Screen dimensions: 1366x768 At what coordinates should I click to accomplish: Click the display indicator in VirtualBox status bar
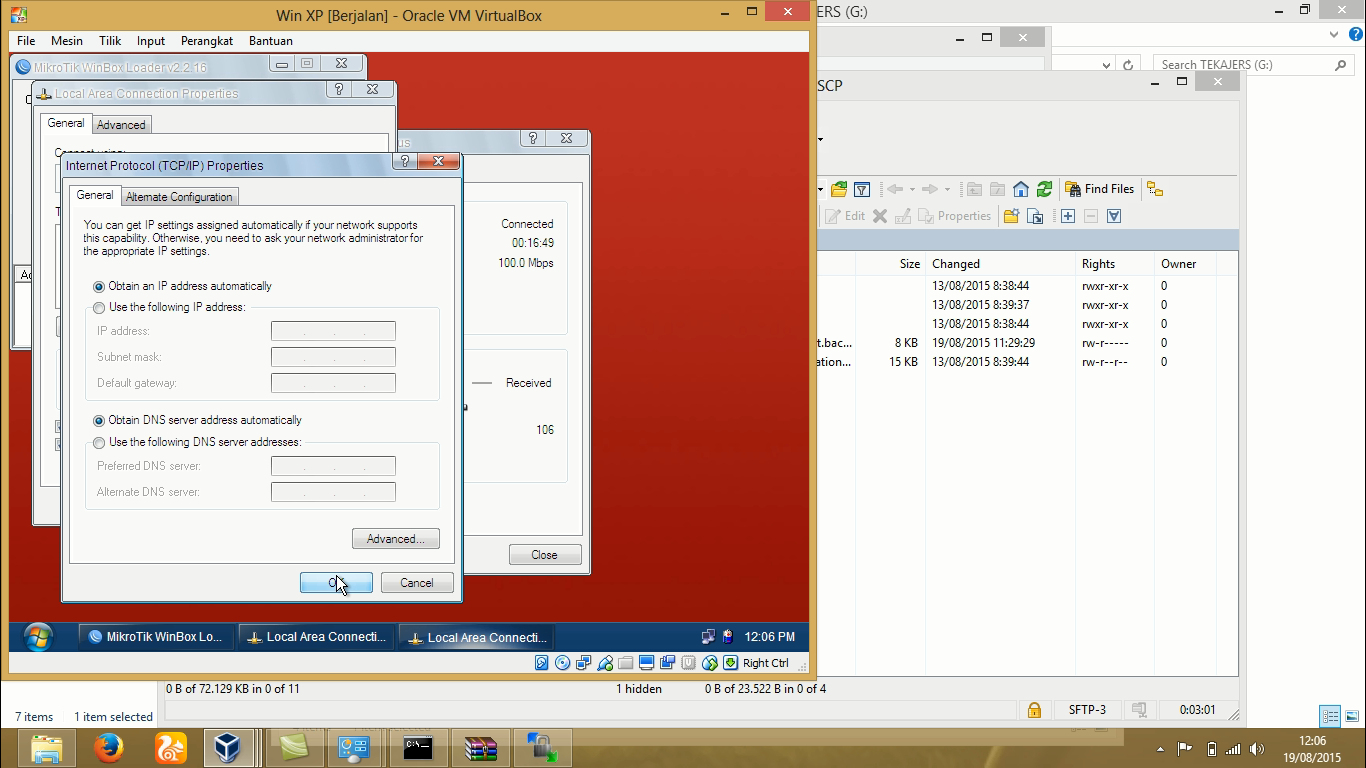(646, 663)
